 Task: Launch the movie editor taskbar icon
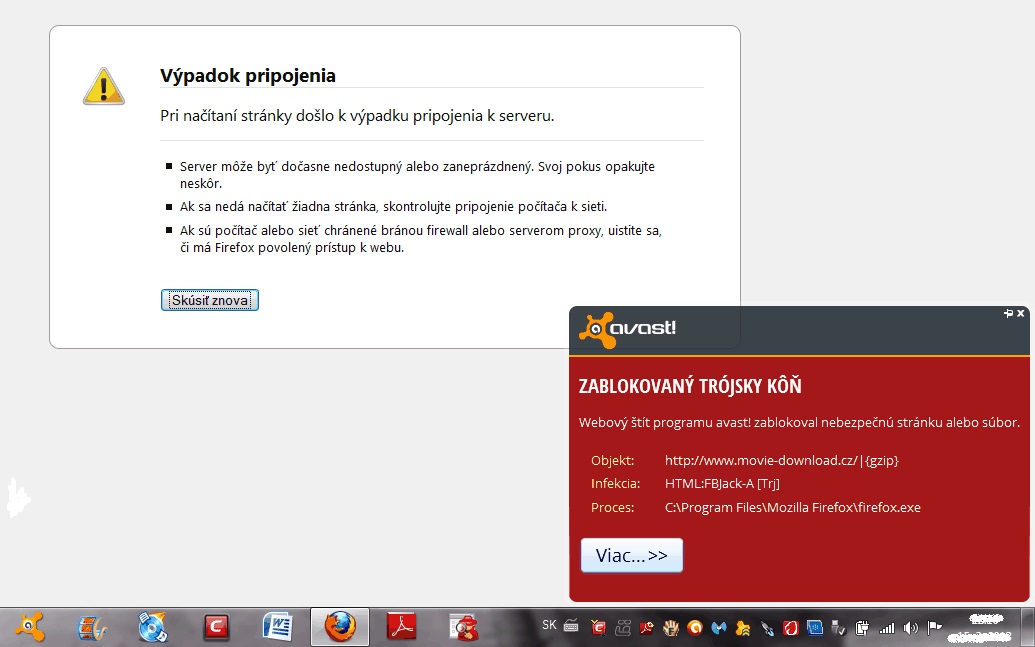[92, 627]
